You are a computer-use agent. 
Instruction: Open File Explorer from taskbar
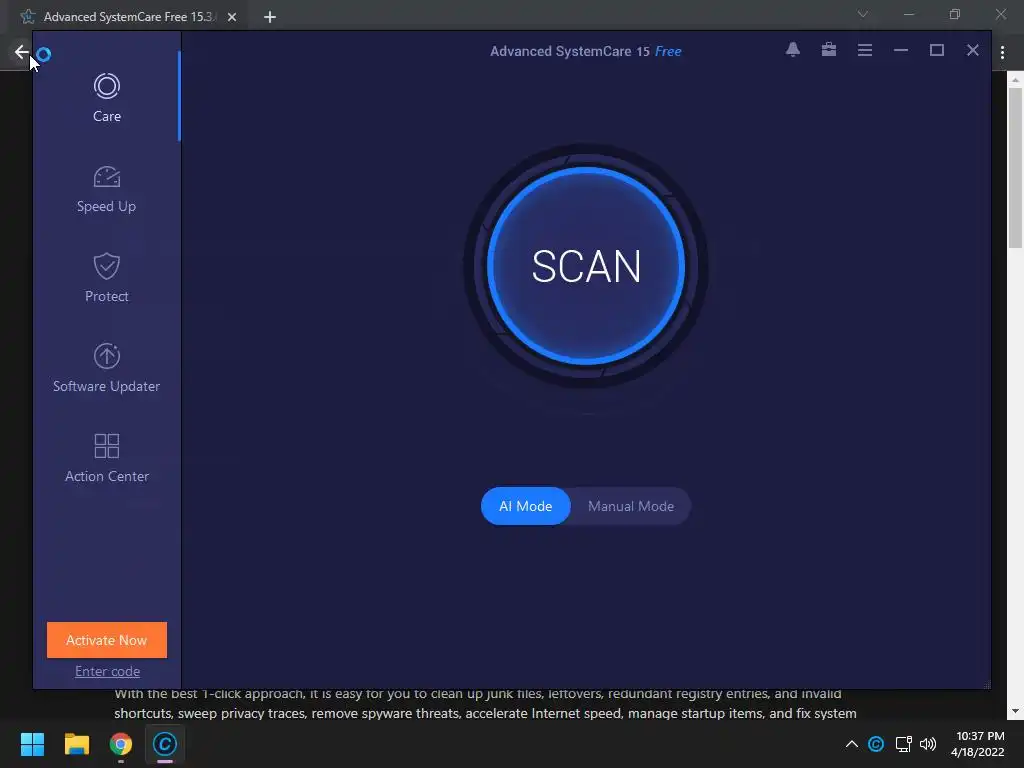pyautogui.click(x=76, y=744)
